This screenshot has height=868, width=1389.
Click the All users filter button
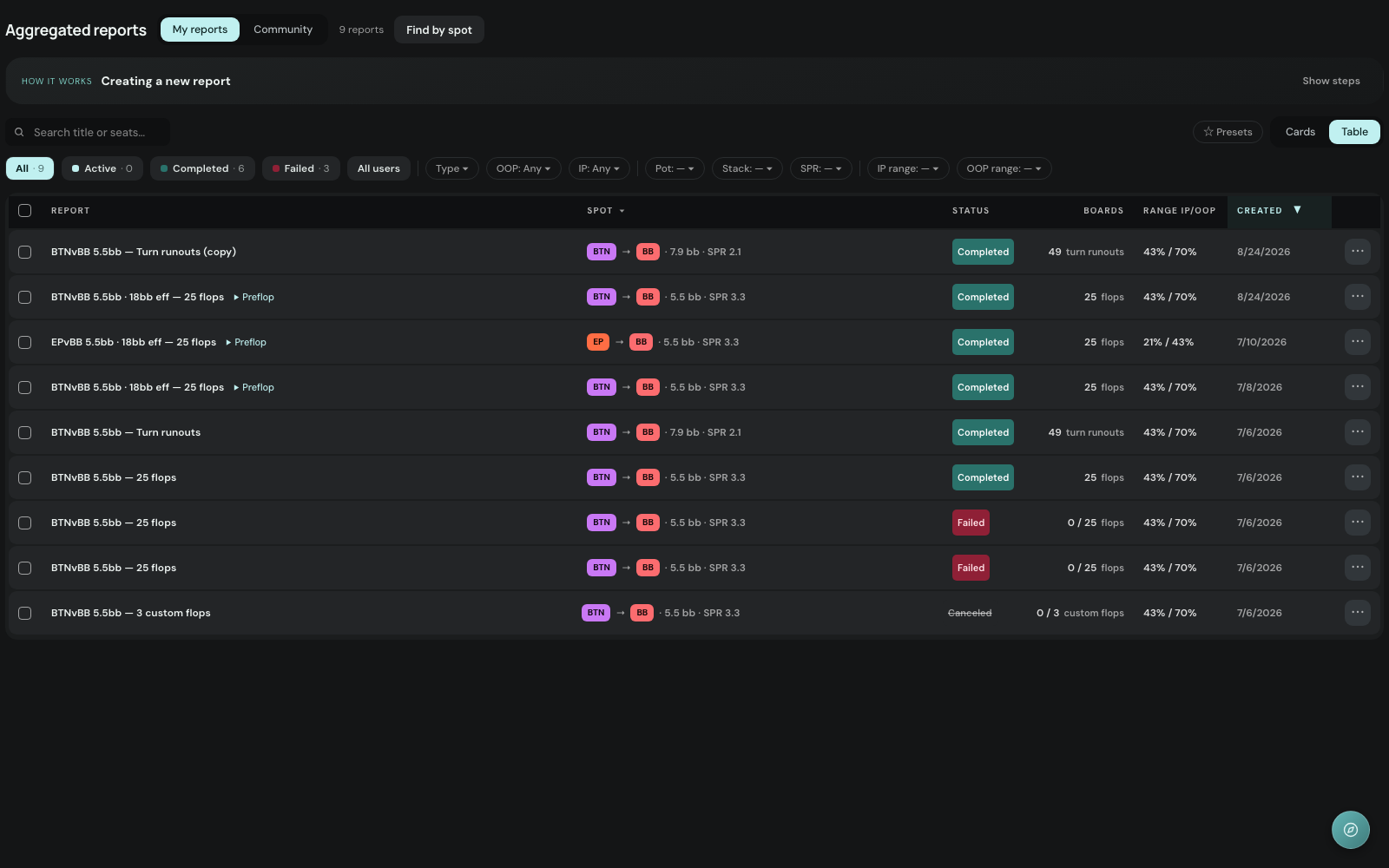coord(379,168)
